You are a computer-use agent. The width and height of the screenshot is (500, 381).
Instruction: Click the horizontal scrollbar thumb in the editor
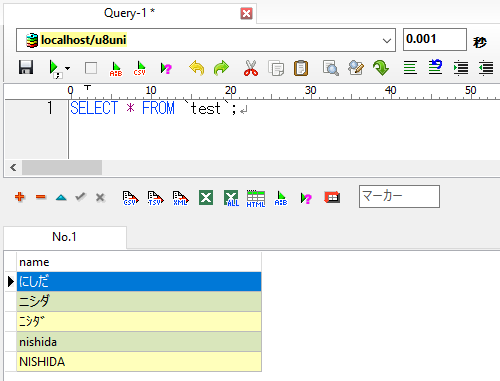[62, 167]
